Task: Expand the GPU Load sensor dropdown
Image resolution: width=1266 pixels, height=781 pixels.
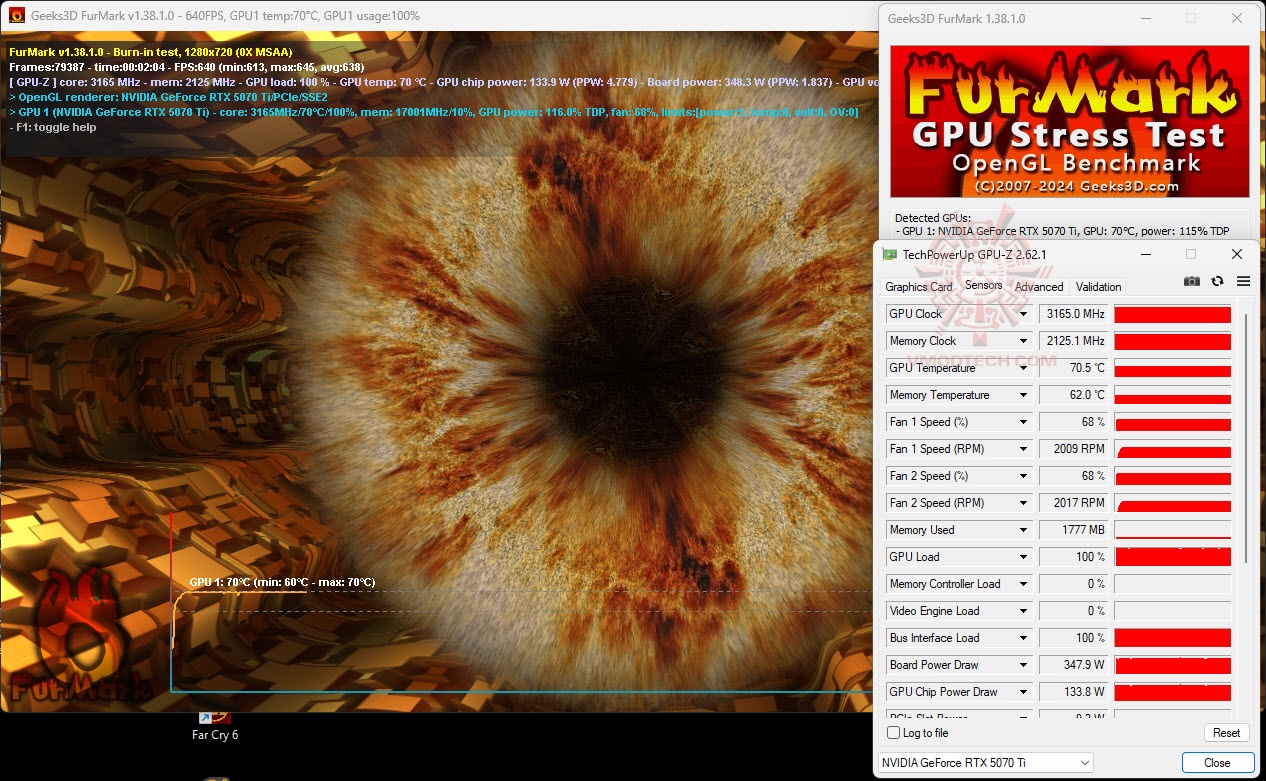Action: (x=1023, y=557)
